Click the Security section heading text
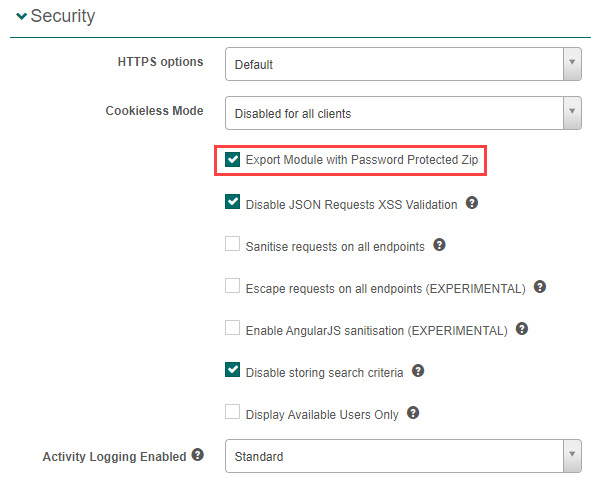The width and height of the screenshot is (600, 484). (x=63, y=16)
